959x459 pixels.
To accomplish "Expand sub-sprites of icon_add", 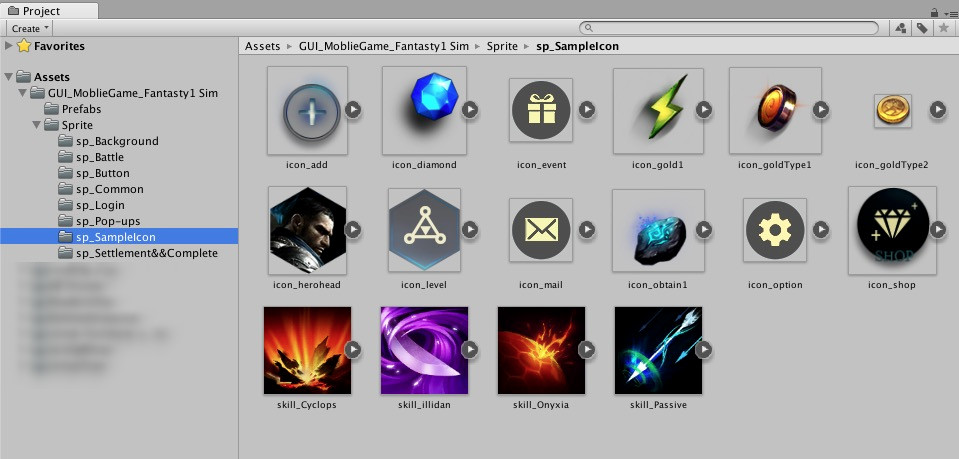I will click(x=353, y=110).
